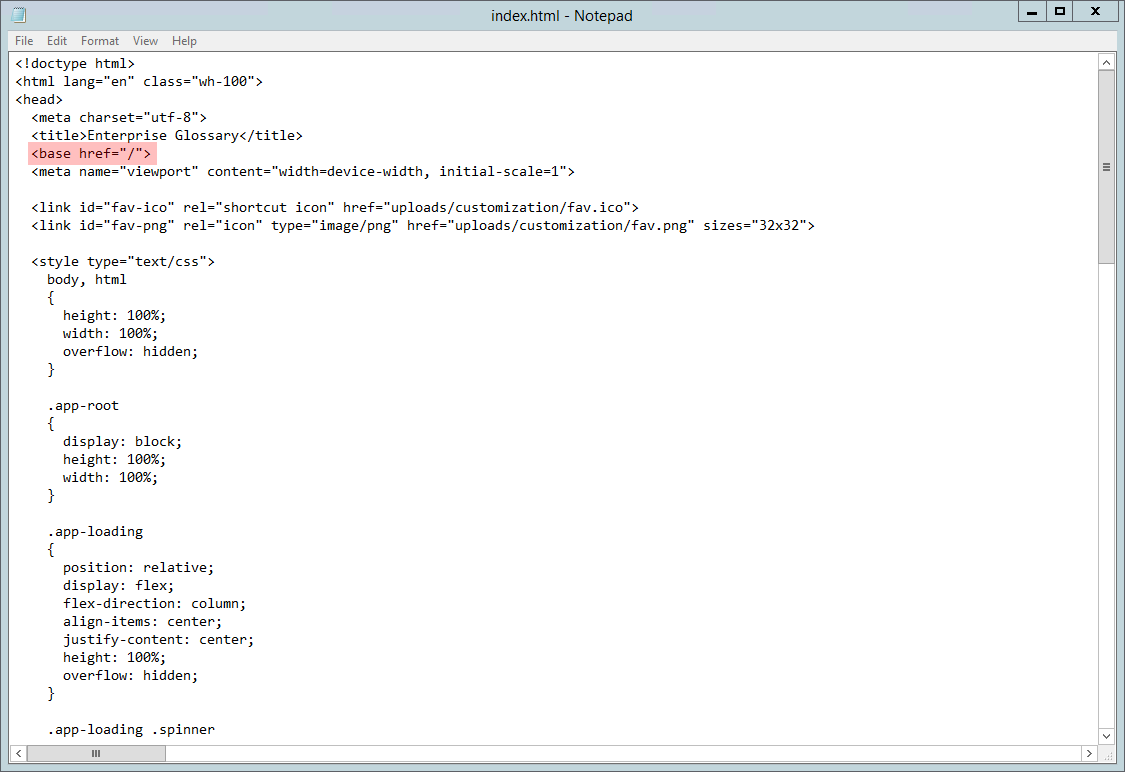Open the File menu
Image resolution: width=1125 pixels, height=772 pixels.
[x=24, y=41]
